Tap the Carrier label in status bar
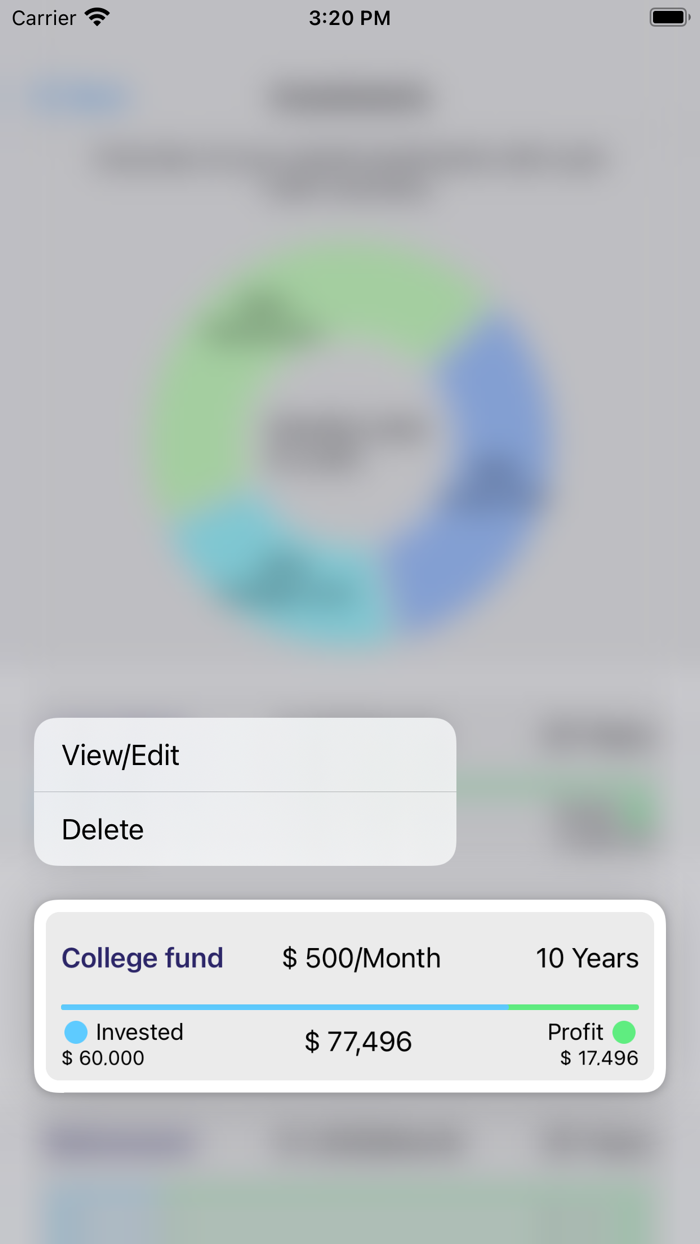Image resolution: width=700 pixels, height=1244 pixels. [44, 17]
